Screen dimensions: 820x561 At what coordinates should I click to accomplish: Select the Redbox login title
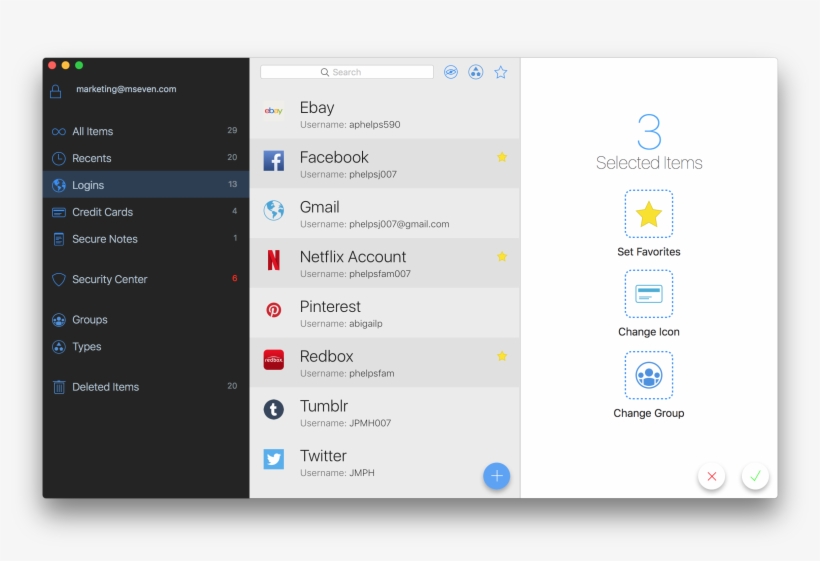click(326, 356)
